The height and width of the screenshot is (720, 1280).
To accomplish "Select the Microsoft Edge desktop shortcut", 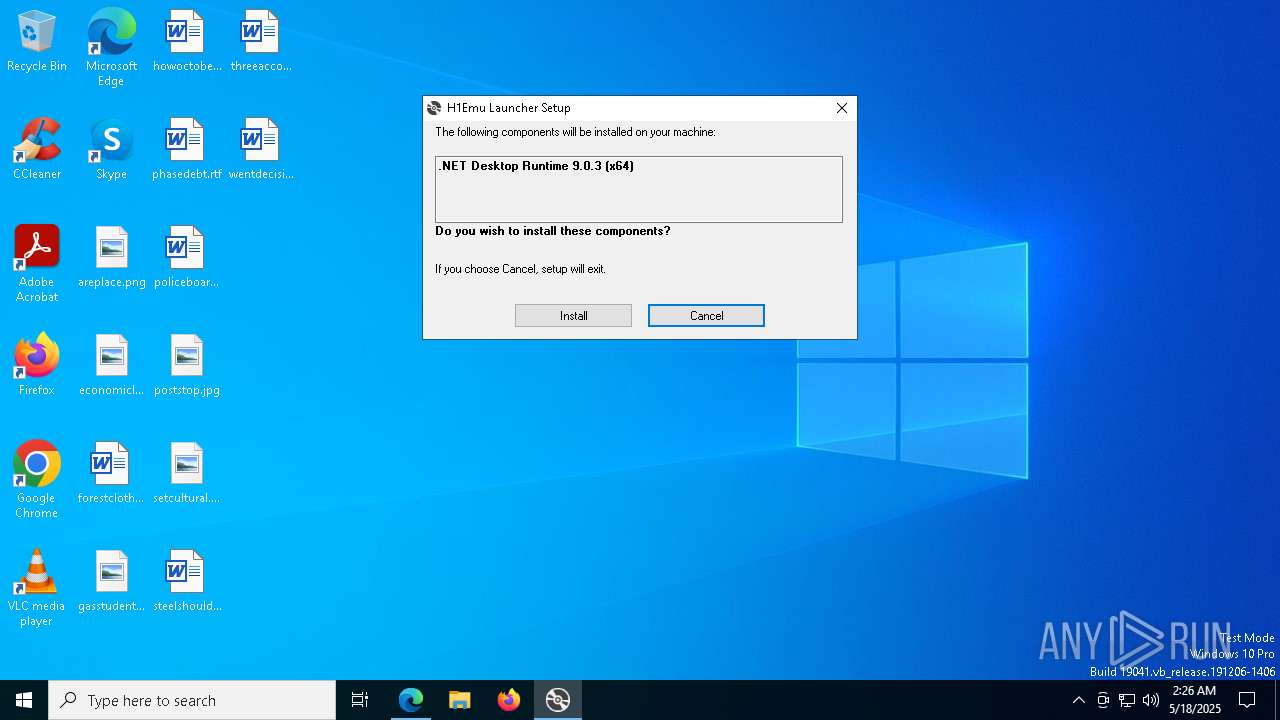I will [111, 48].
